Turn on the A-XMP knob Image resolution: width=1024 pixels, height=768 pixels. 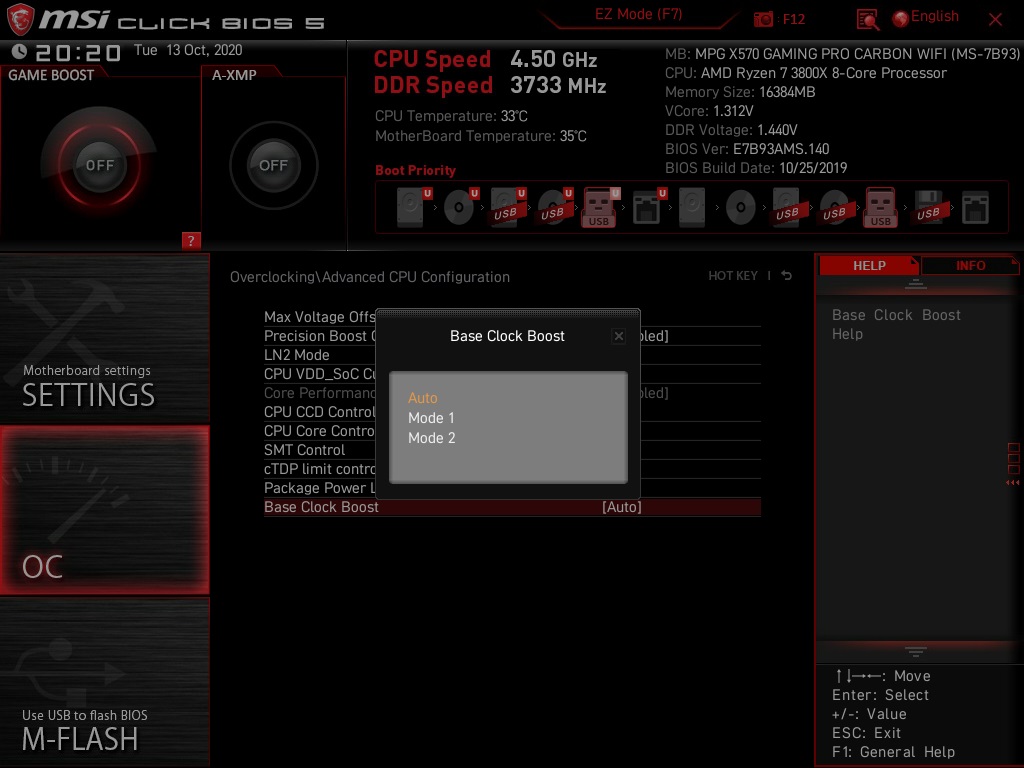tap(273, 165)
